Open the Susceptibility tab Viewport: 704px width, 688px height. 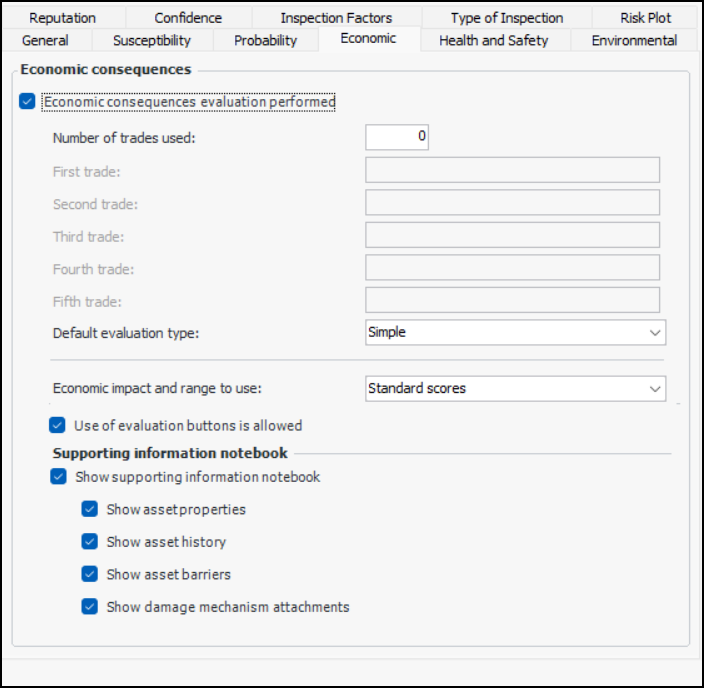[x=151, y=41]
